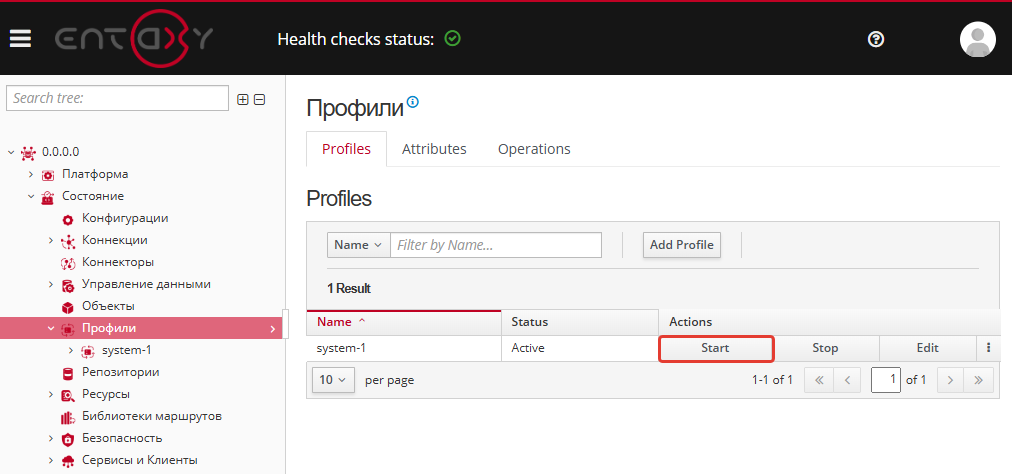Click the Безопасность shield icon

[x=68, y=439]
